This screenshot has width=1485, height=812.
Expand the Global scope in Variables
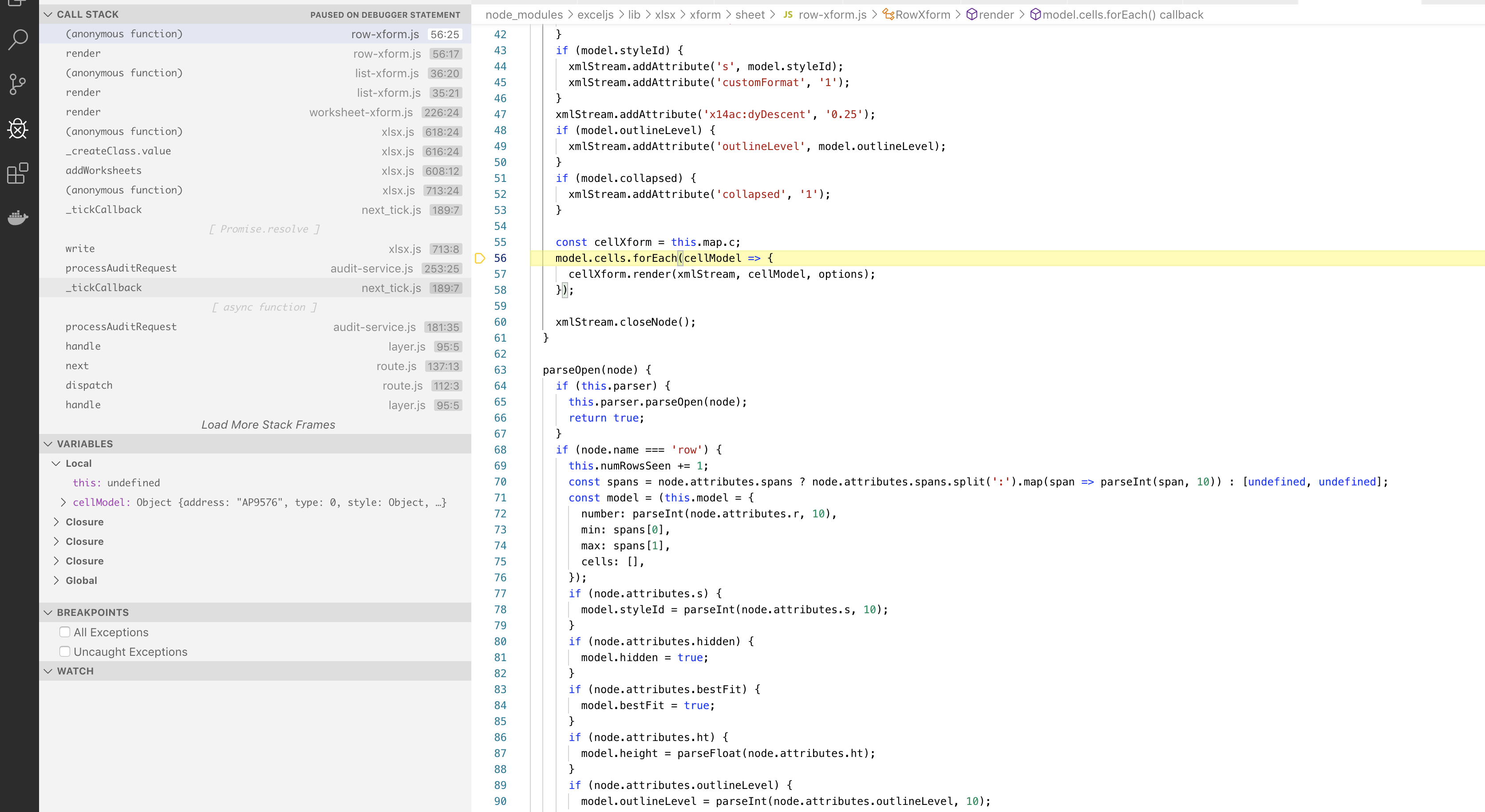click(56, 580)
